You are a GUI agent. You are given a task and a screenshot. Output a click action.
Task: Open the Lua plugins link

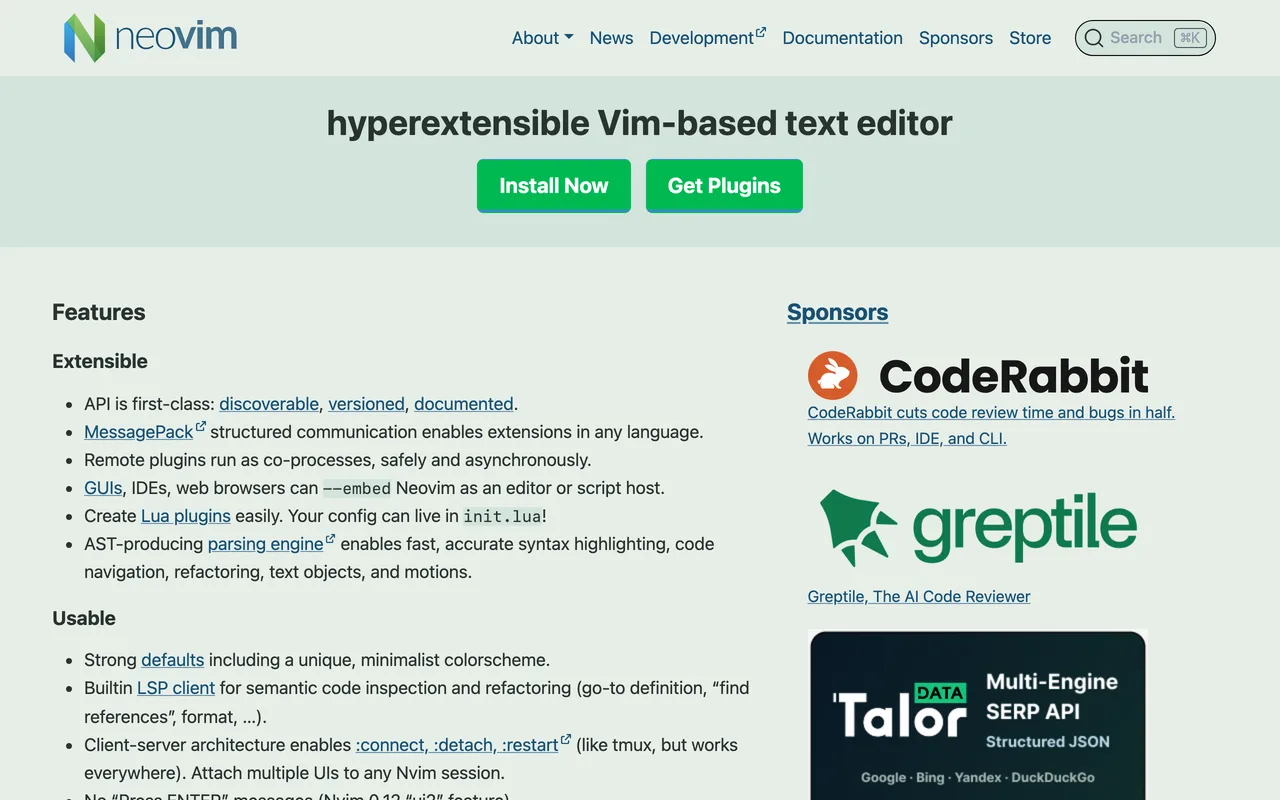(186, 516)
